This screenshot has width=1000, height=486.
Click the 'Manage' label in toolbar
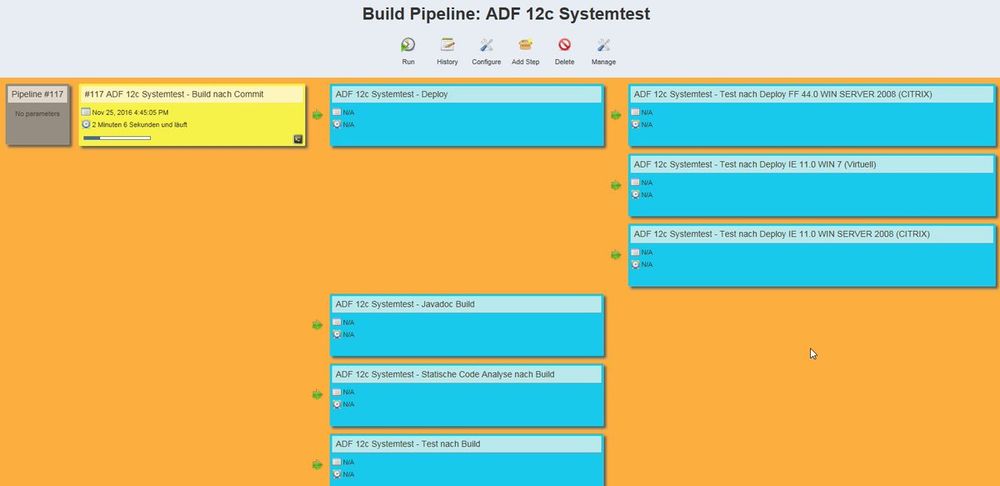(603, 62)
